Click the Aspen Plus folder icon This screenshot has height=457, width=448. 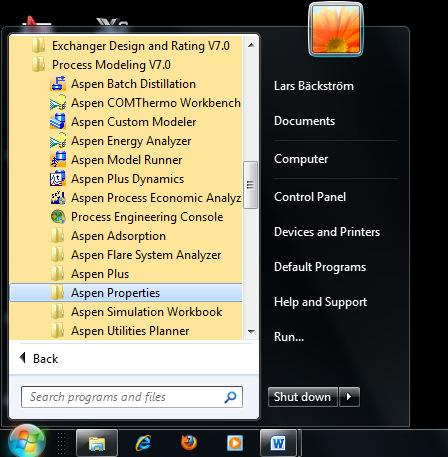click(x=57, y=274)
